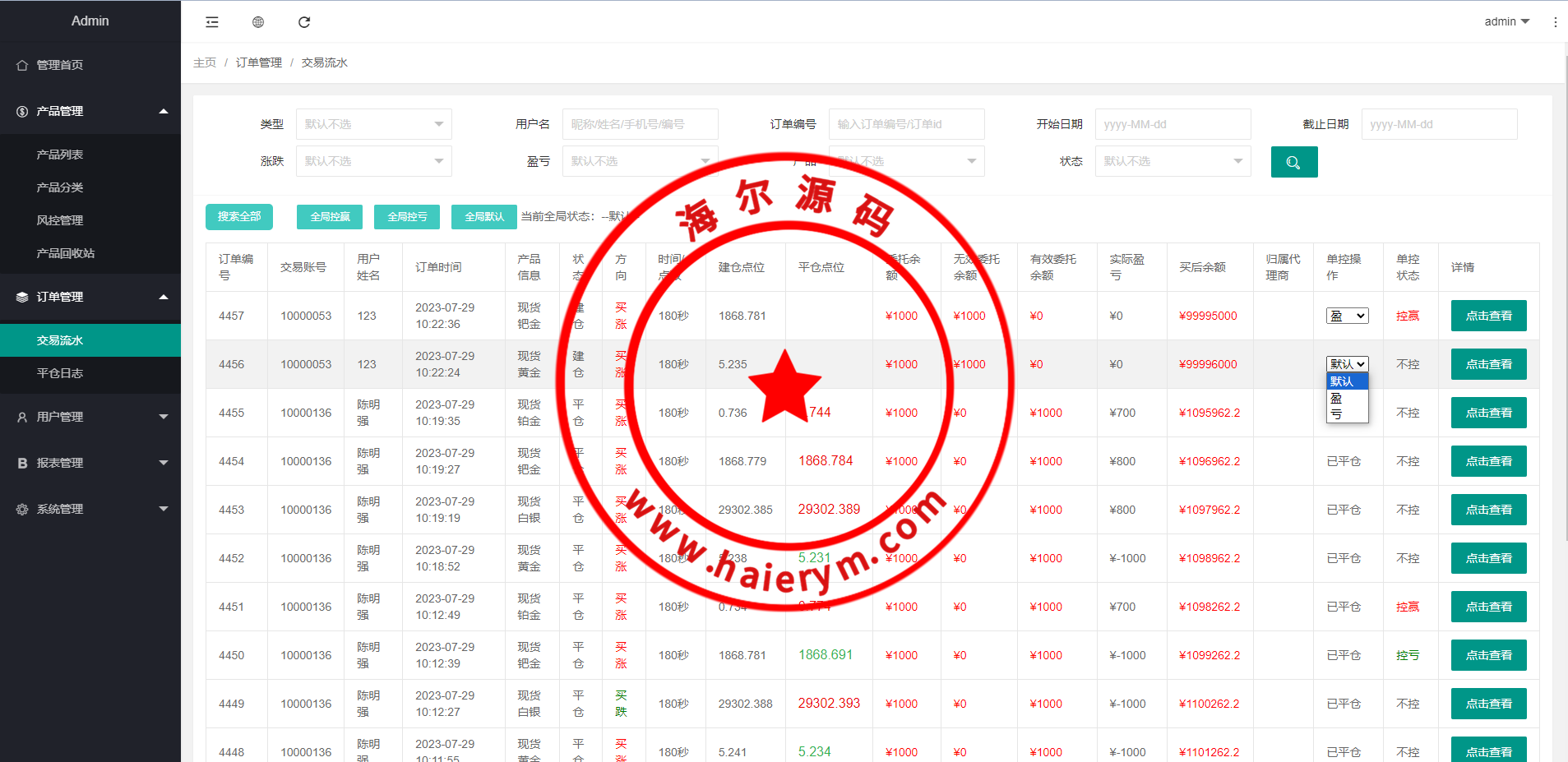Click the user icon for 用户管理

tap(22, 417)
